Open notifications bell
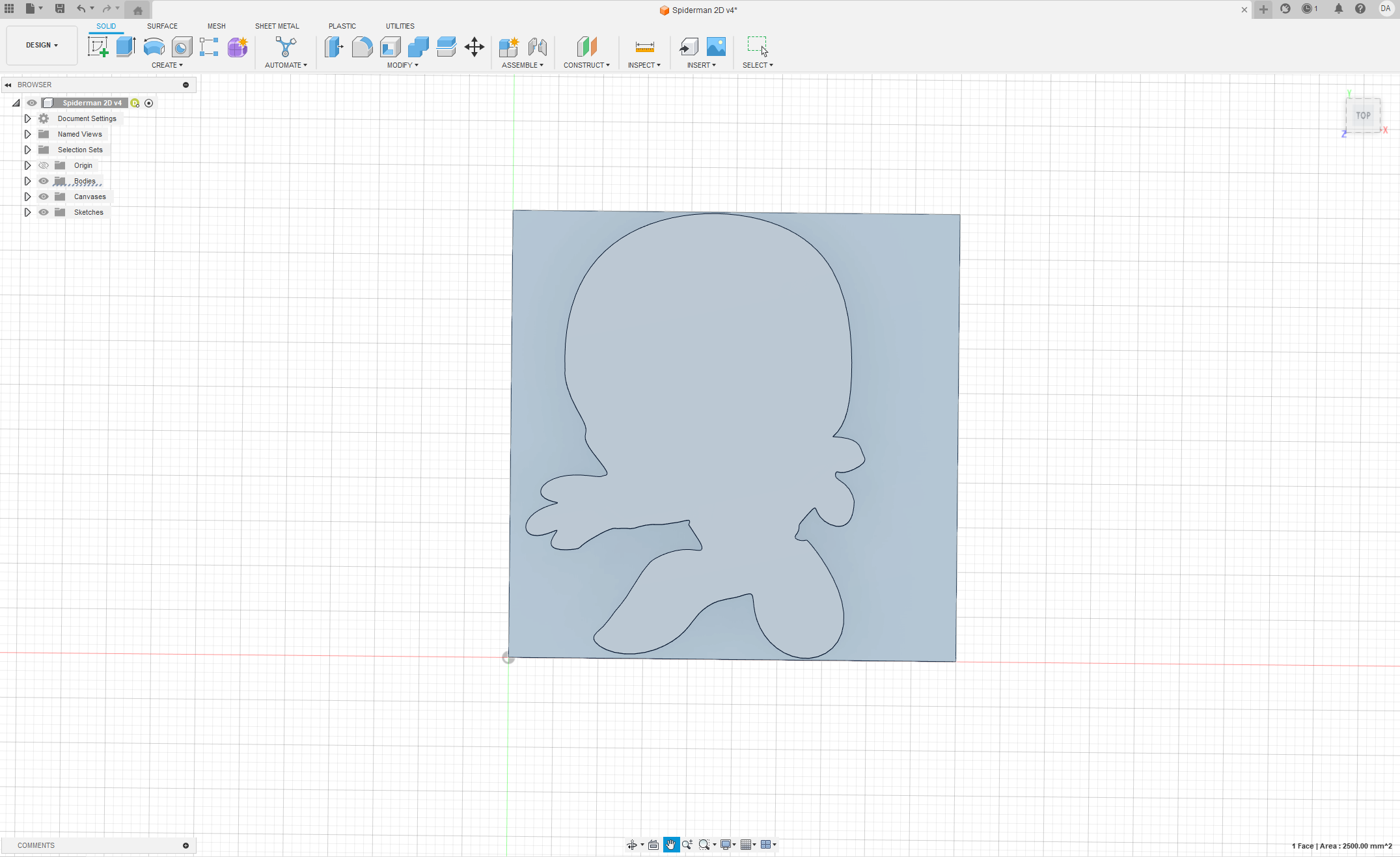Image resolution: width=1400 pixels, height=857 pixels. point(1338,8)
